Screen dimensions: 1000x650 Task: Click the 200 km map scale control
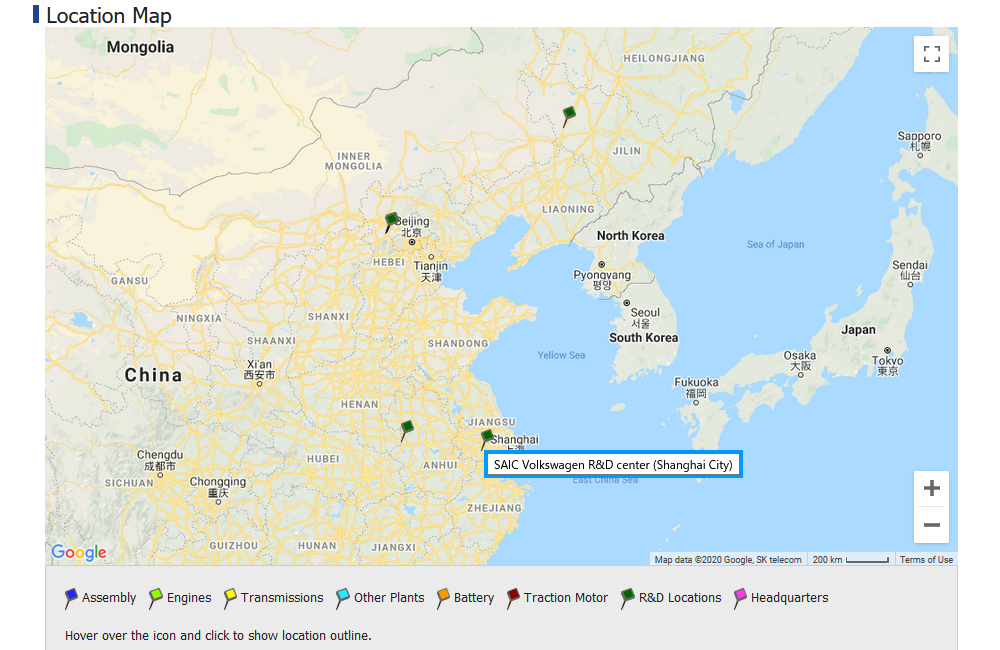[x=850, y=559]
